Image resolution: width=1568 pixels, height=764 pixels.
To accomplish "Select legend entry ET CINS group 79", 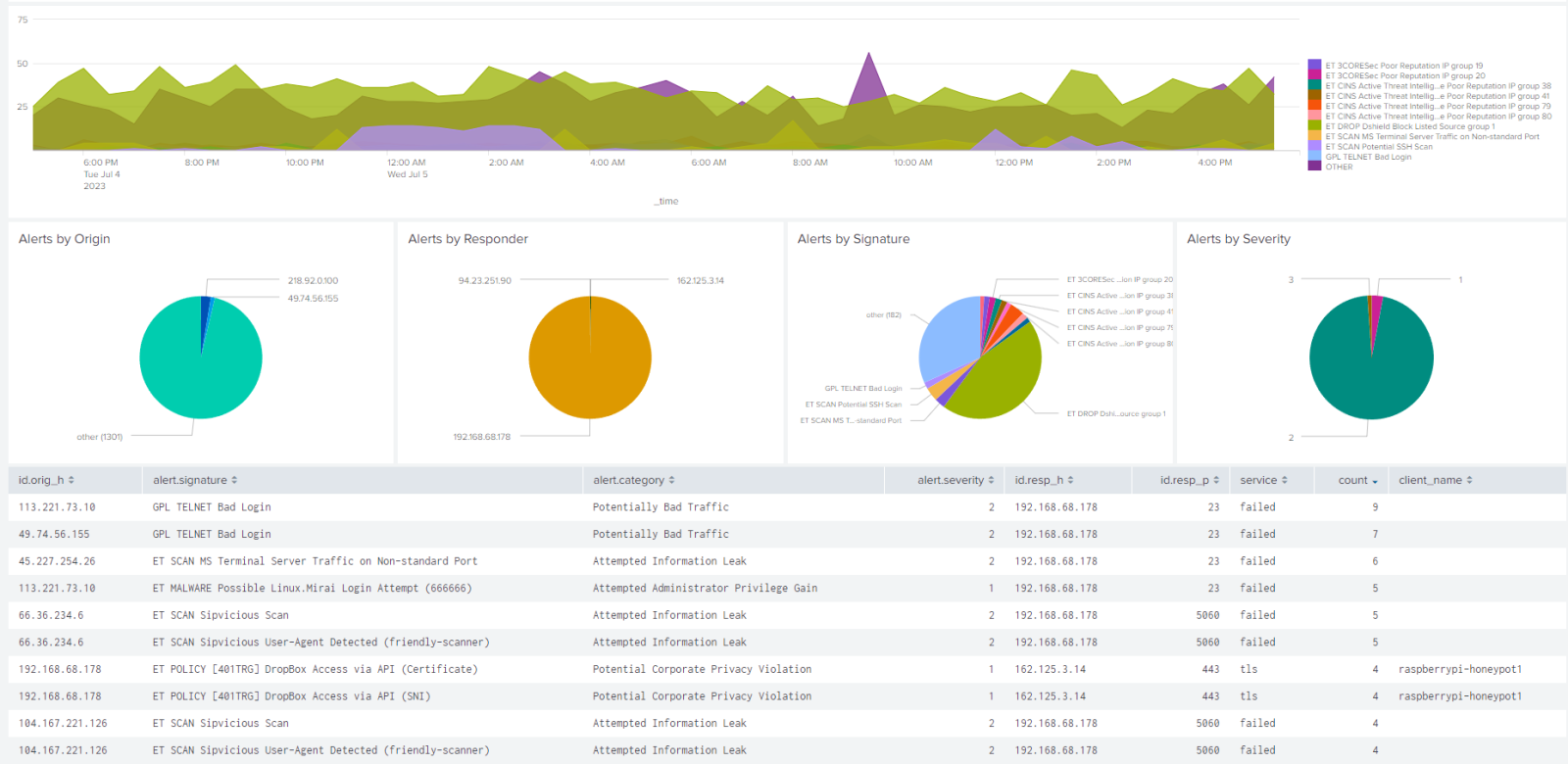I will 1438,106.
